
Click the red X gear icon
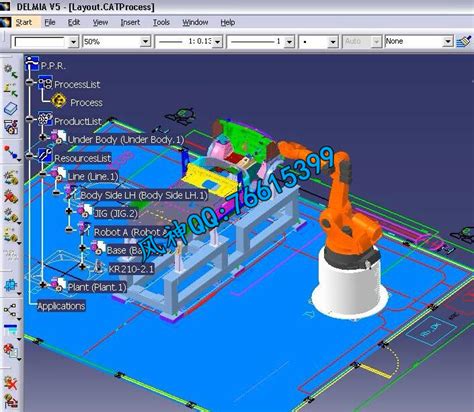(11, 196)
